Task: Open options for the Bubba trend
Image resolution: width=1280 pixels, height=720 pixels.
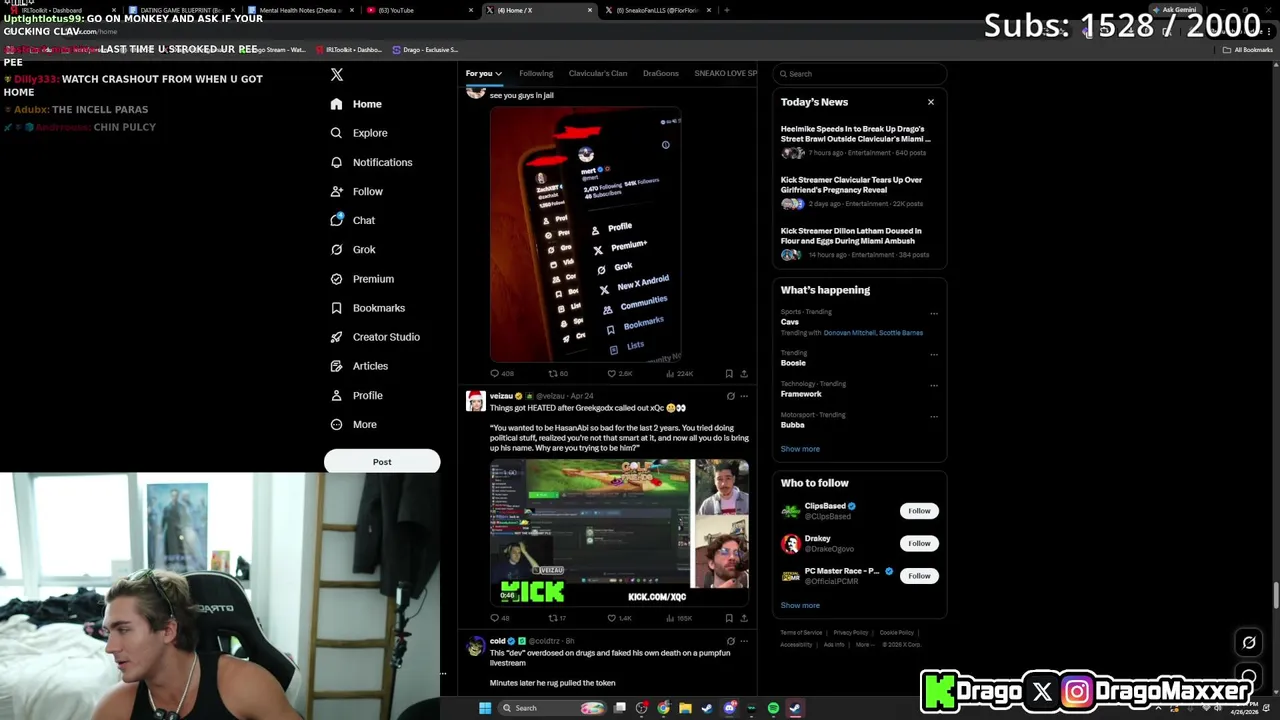Action: click(x=934, y=416)
